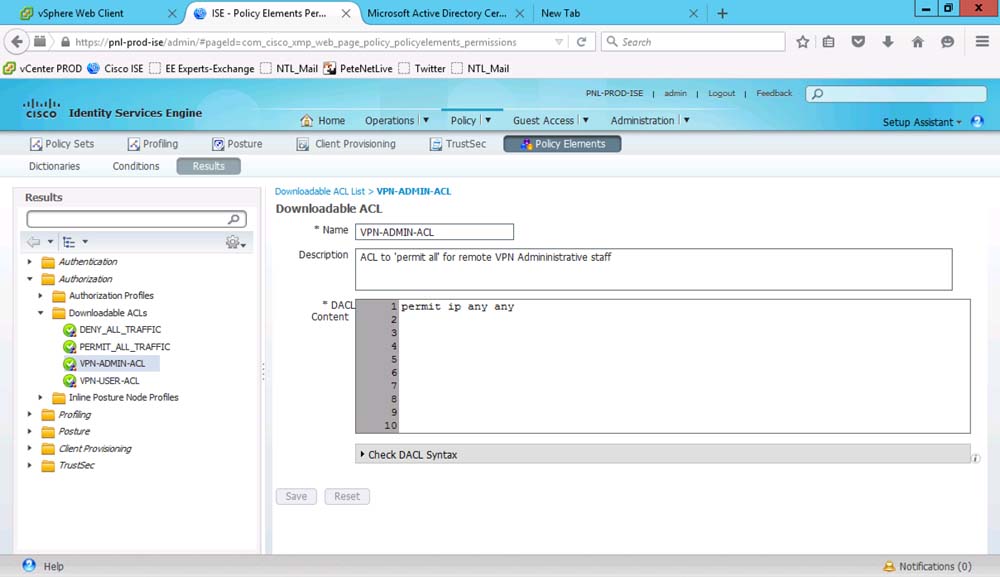Expand the Authentication folder
The width and height of the screenshot is (1000, 577).
[29, 262]
